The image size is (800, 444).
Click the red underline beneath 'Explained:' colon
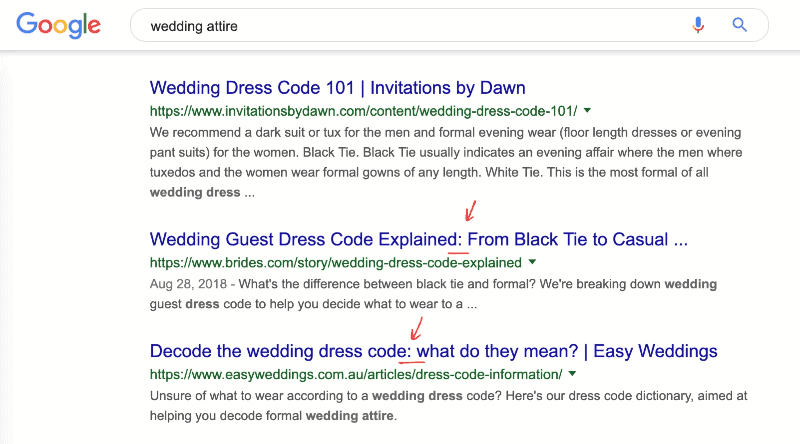(x=457, y=253)
